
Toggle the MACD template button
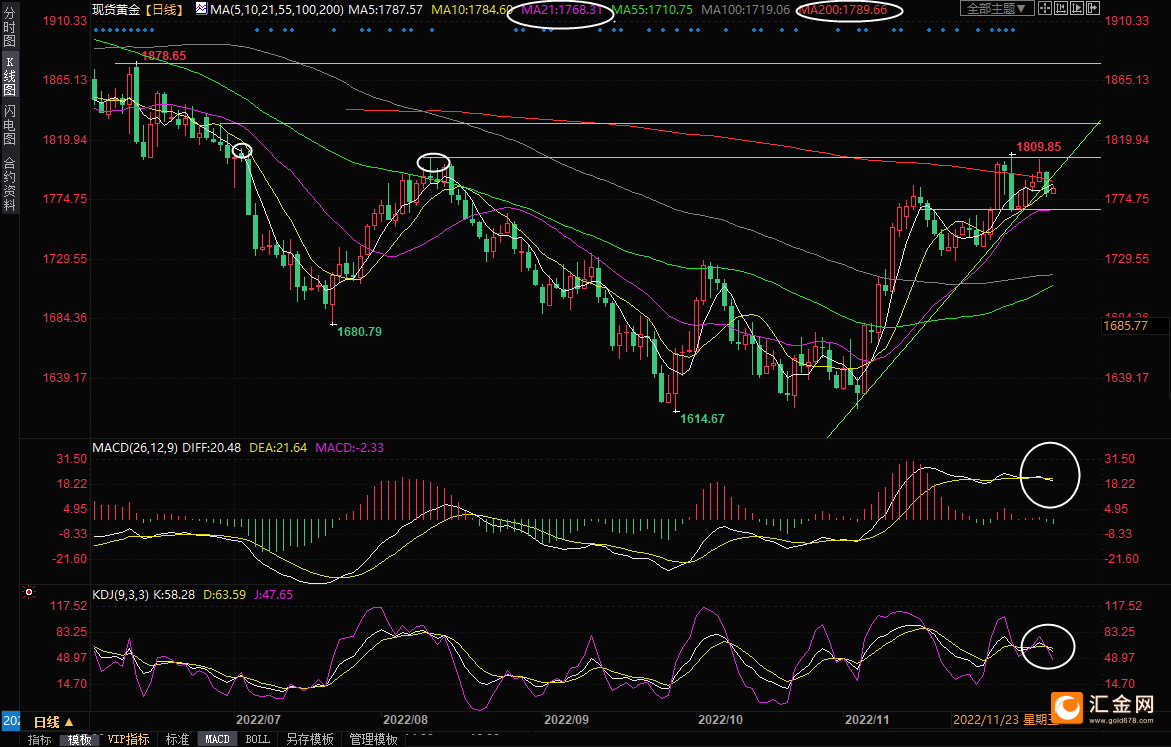tap(217, 740)
